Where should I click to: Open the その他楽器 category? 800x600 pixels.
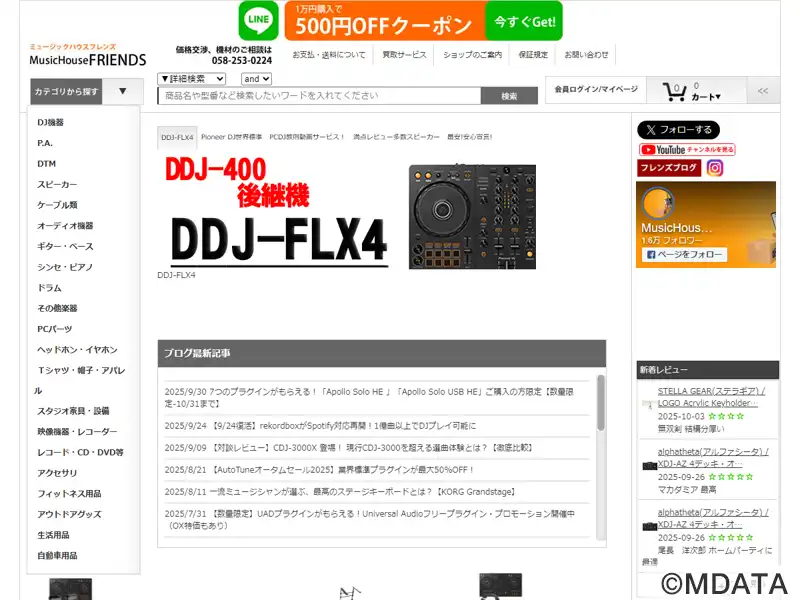click(57, 308)
